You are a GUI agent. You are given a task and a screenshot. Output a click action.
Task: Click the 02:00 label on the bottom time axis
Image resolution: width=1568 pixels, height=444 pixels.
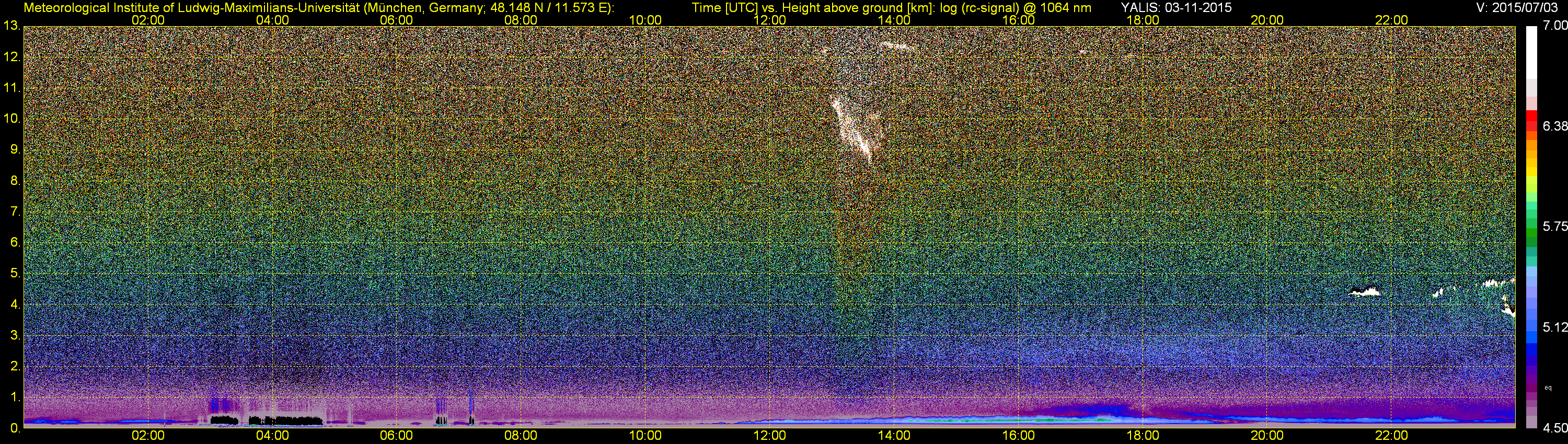click(x=148, y=436)
